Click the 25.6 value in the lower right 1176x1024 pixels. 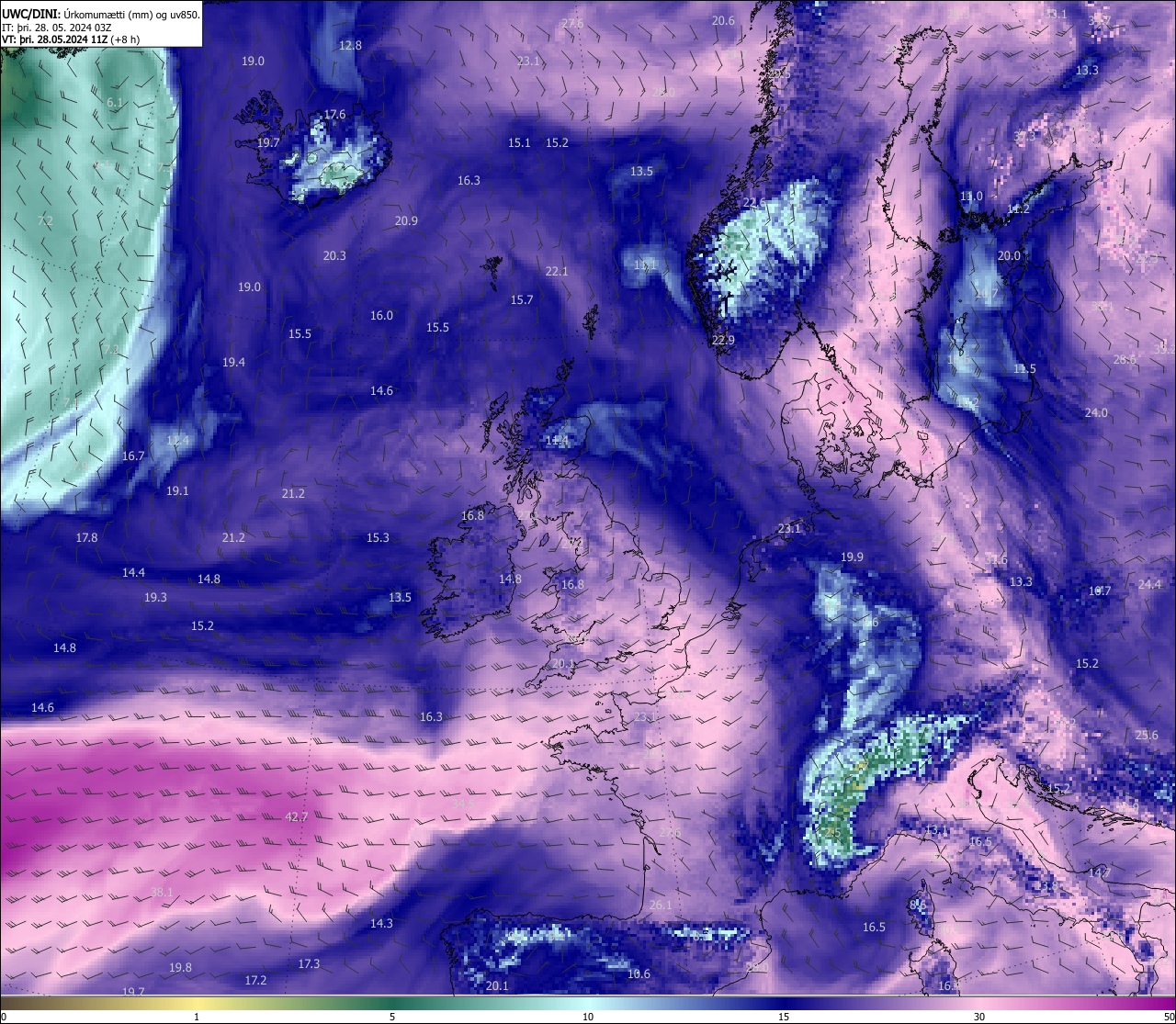[x=1147, y=735]
